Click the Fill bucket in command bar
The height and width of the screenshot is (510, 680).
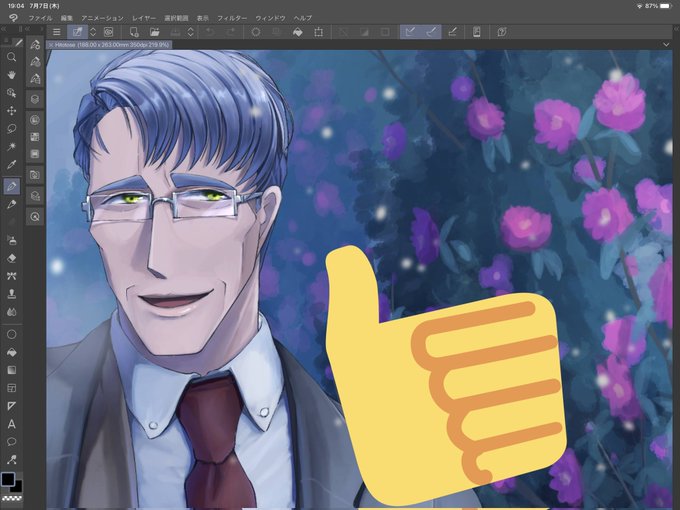coord(298,32)
